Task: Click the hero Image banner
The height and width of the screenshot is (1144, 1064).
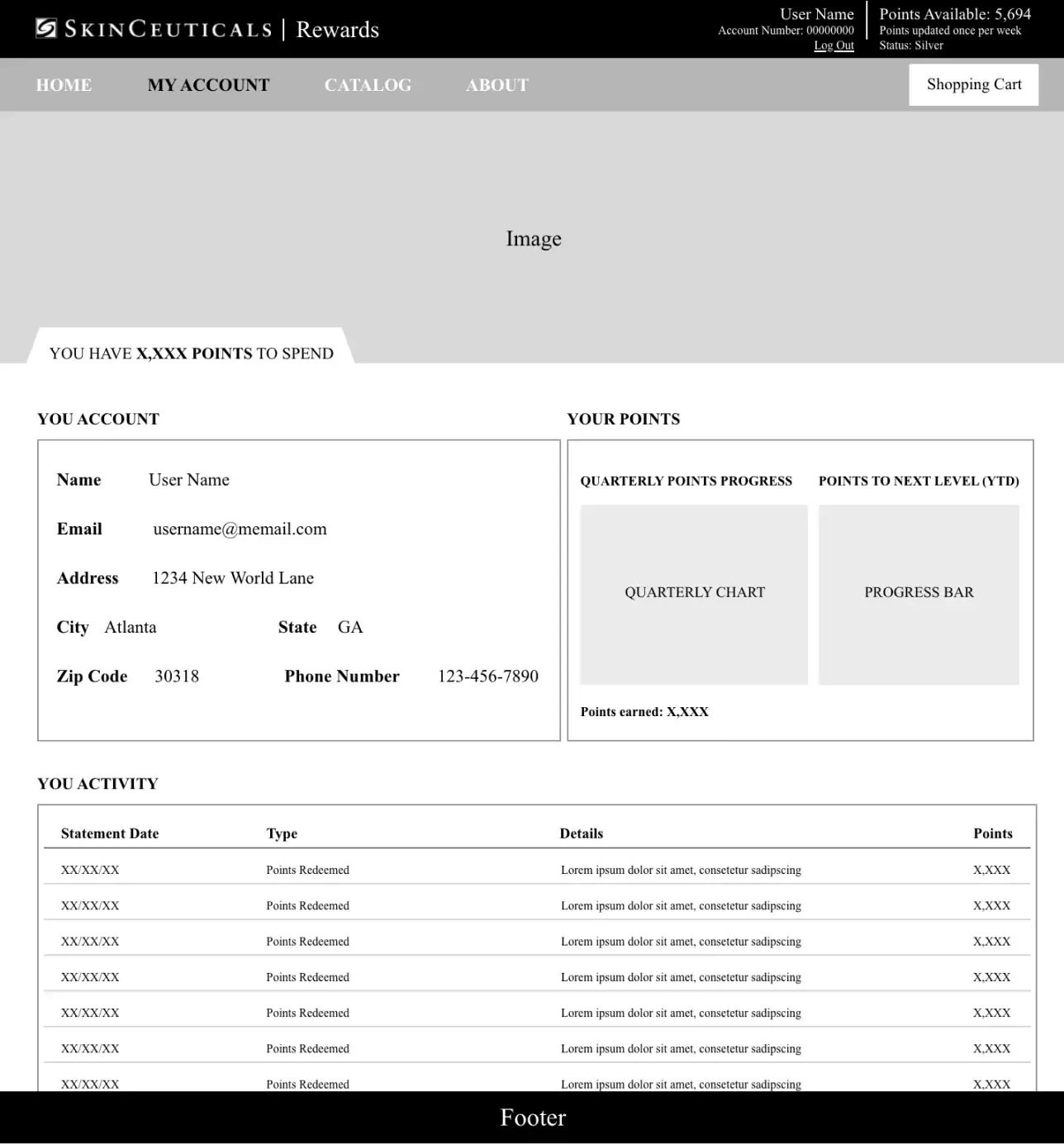Action: point(533,238)
